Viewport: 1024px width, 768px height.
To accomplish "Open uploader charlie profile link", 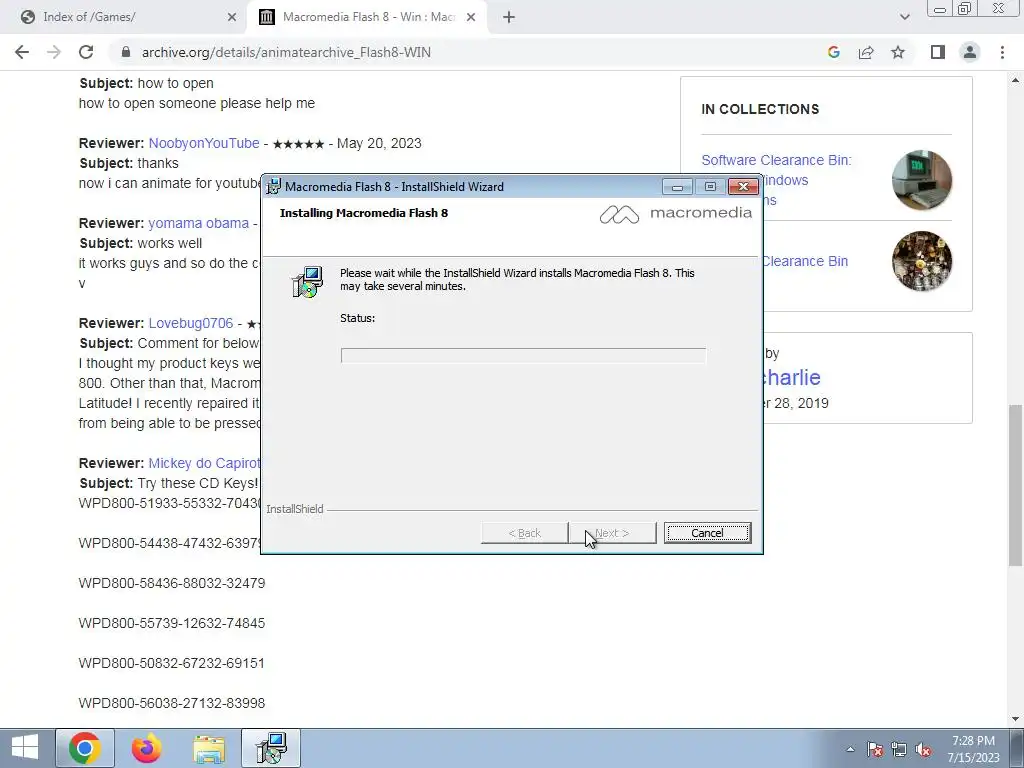I will [792, 377].
